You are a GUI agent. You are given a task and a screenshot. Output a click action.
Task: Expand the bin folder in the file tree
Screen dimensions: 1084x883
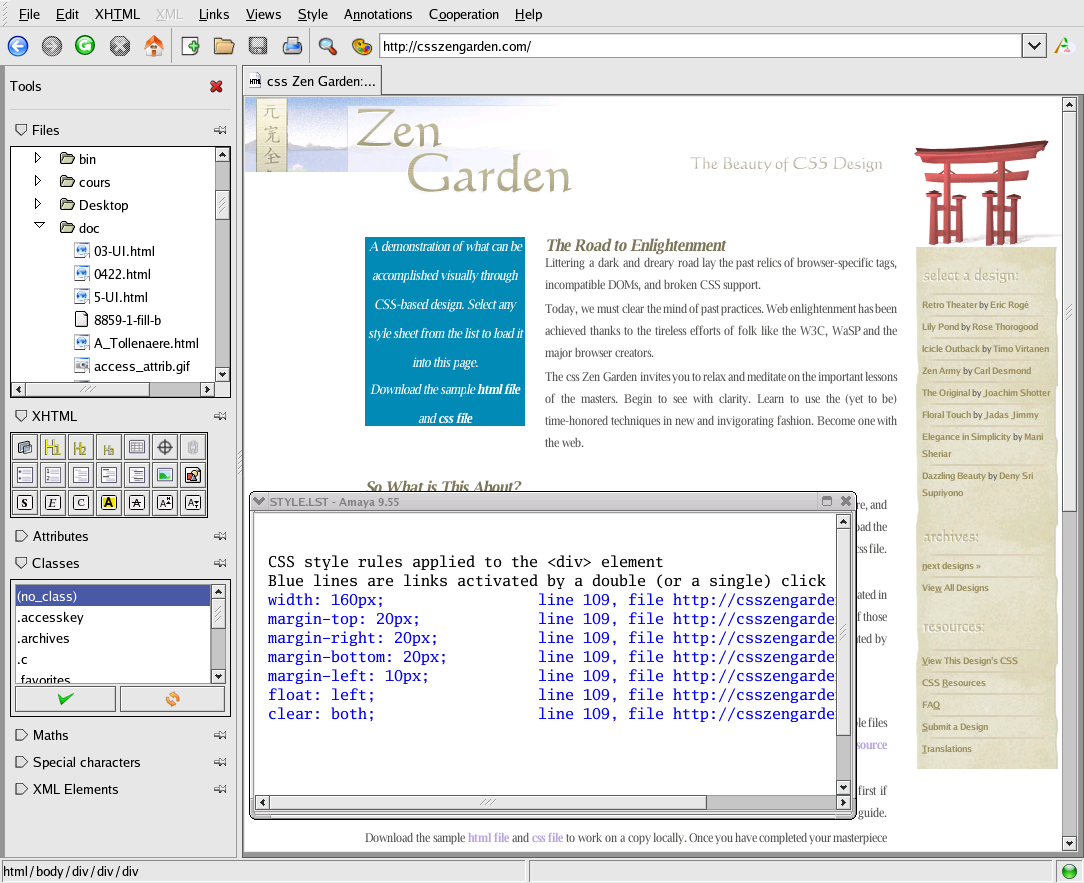38,158
